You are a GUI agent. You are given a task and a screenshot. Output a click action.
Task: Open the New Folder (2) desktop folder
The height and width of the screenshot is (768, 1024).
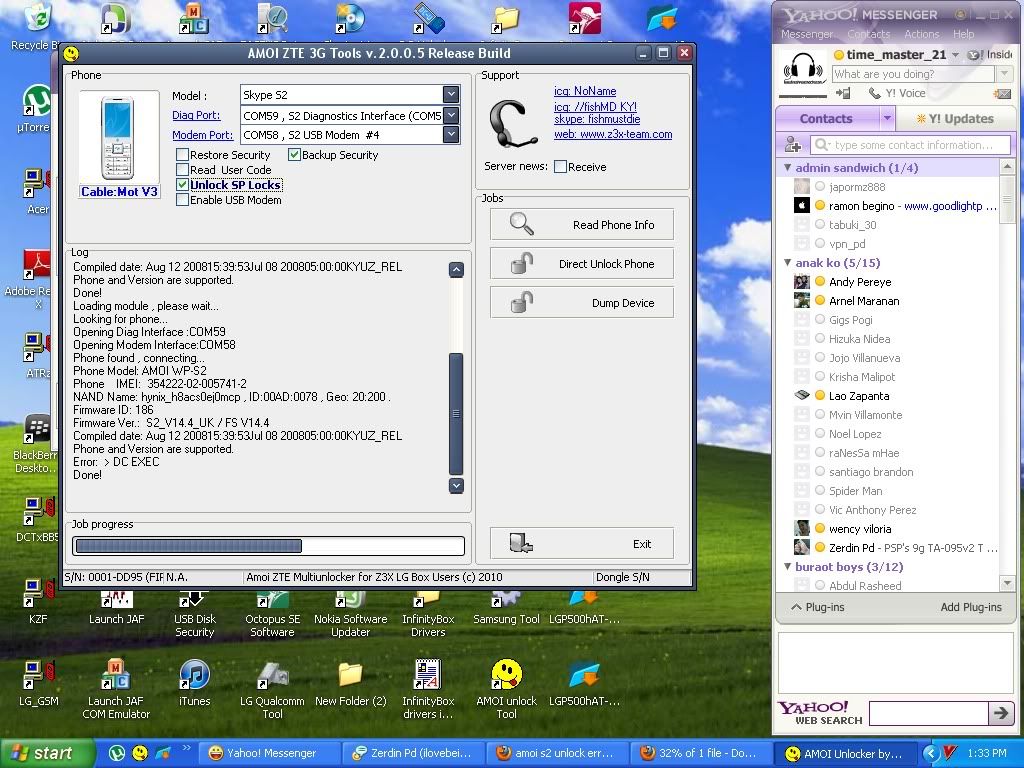[350, 675]
